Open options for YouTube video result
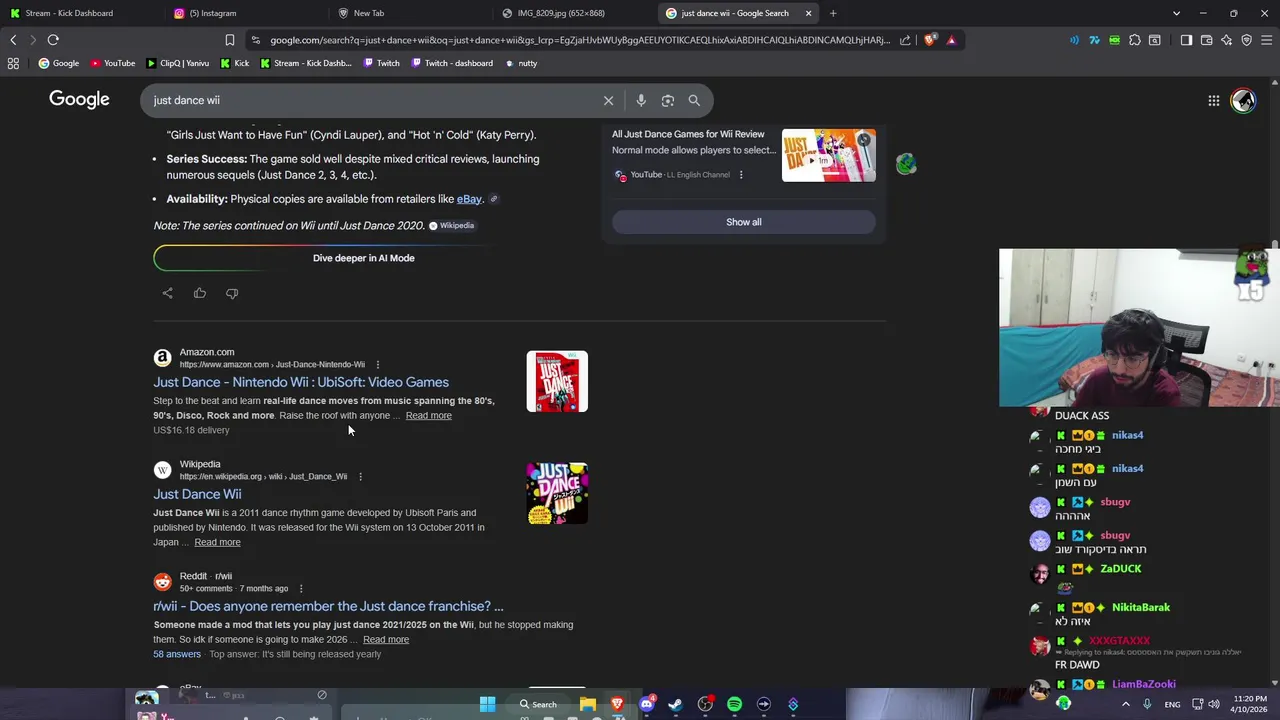 [x=741, y=175]
